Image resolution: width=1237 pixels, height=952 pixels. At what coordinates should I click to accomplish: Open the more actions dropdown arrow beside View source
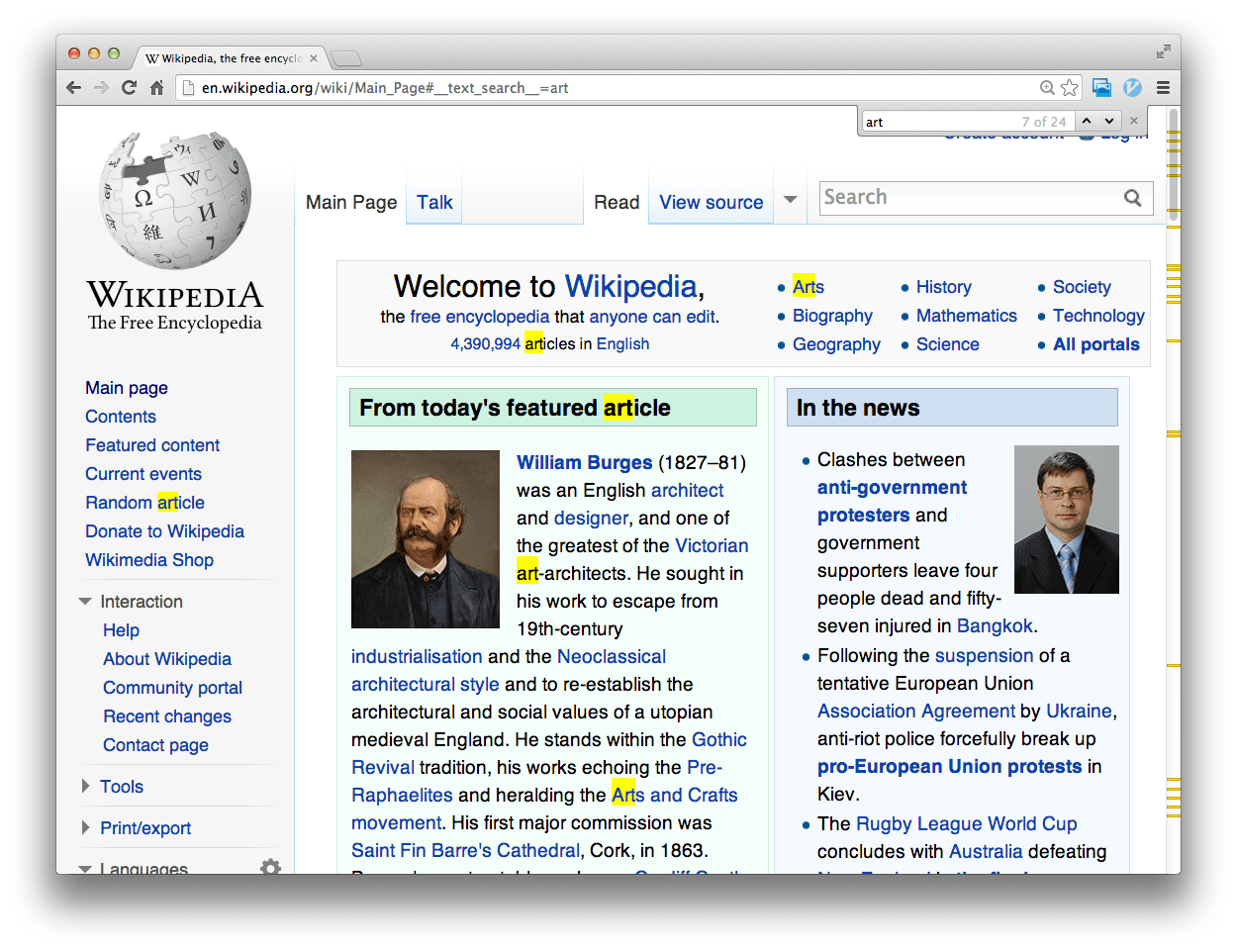(x=791, y=200)
